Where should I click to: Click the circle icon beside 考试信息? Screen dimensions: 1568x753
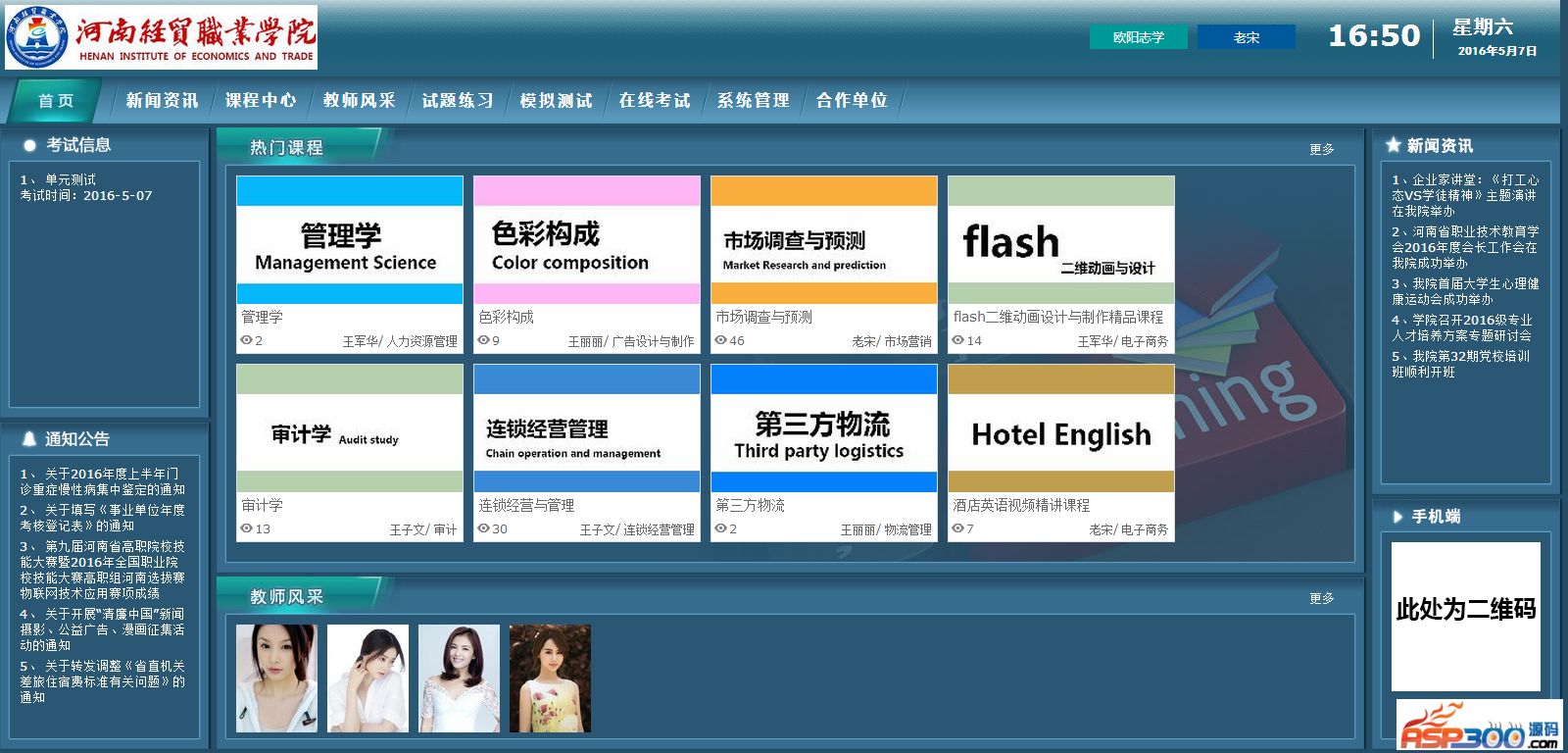(29, 145)
